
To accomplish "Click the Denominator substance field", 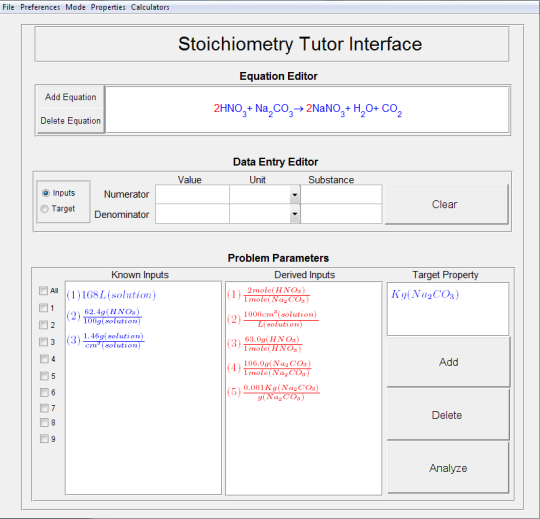I will [341, 214].
